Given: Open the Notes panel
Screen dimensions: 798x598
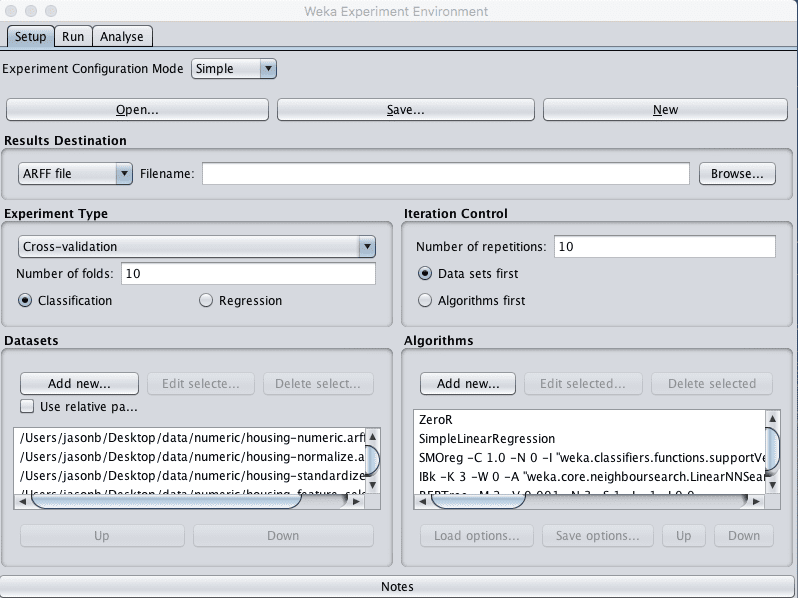Looking at the screenshot, I should pos(397,587).
